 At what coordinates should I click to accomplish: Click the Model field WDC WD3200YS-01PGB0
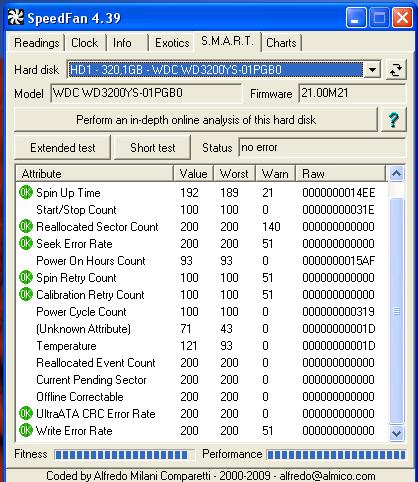click(146, 93)
